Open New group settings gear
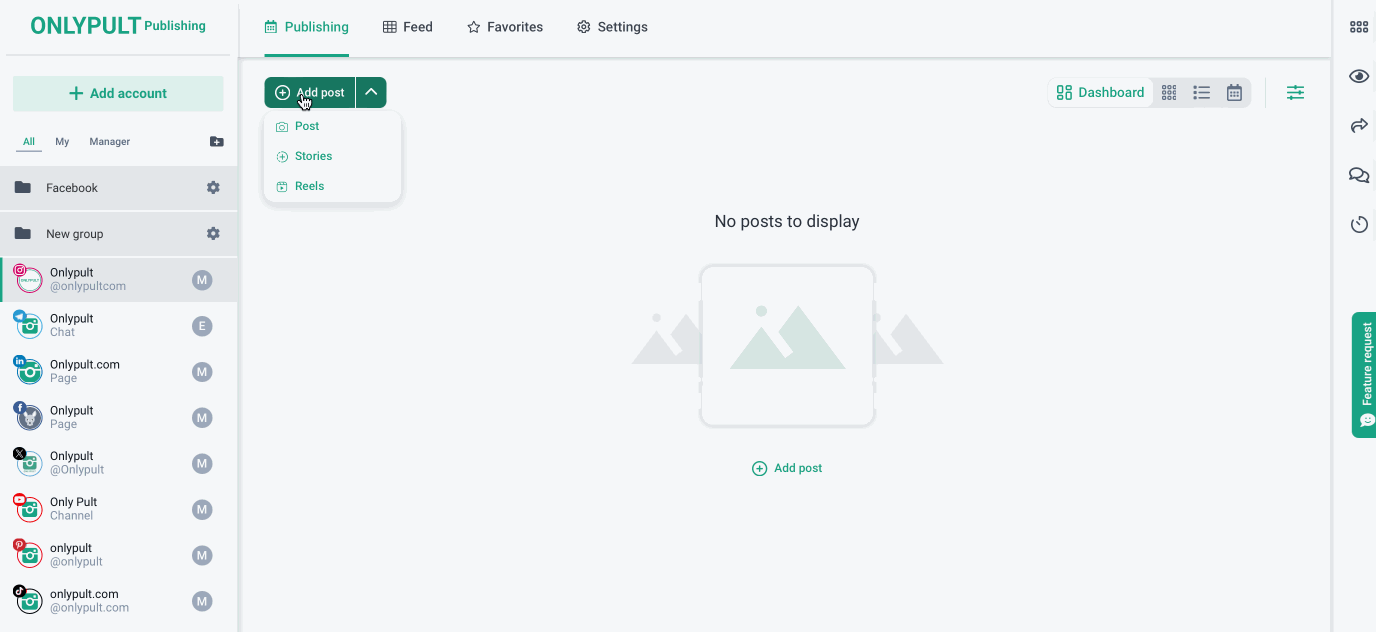This screenshot has width=1376, height=632. coord(213,234)
